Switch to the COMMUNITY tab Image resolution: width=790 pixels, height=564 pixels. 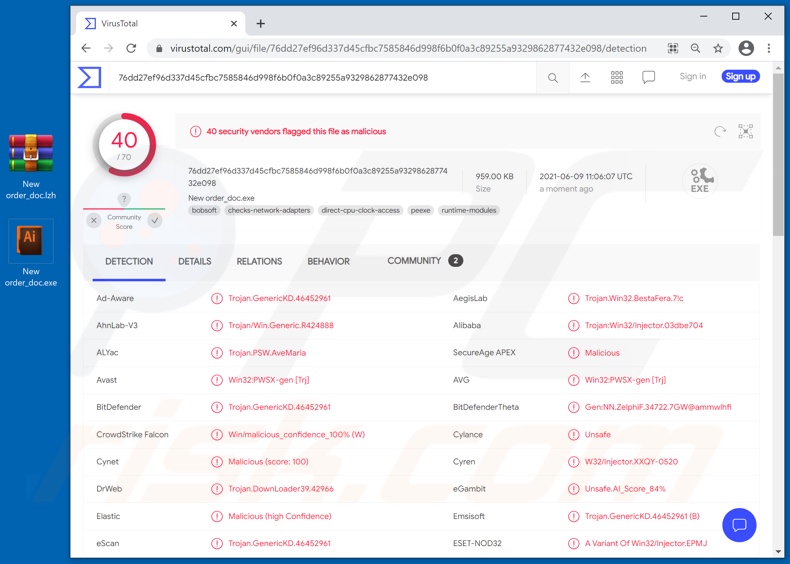coord(425,261)
